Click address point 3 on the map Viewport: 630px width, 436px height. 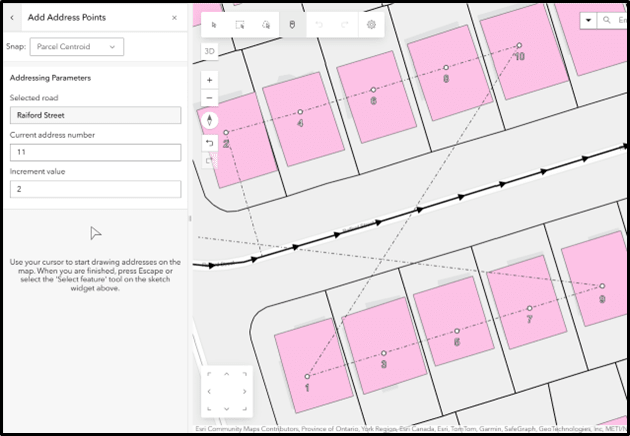(384, 353)
